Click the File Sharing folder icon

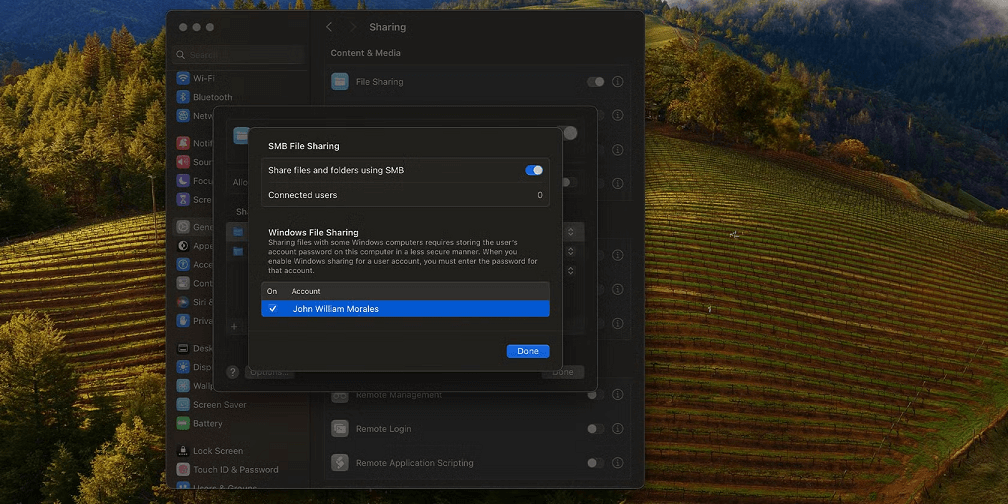click(340, 82)
